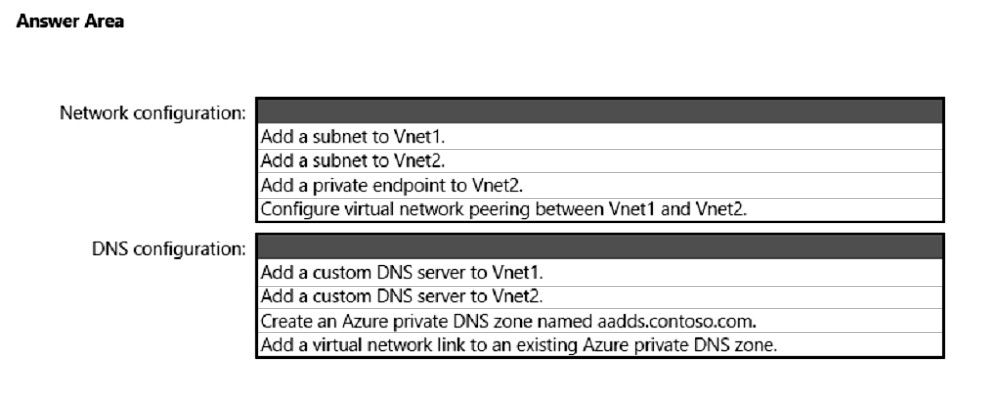
Task: Pick the Vnet1 custom DNS server answer
Action: click(x=599, y=273)
